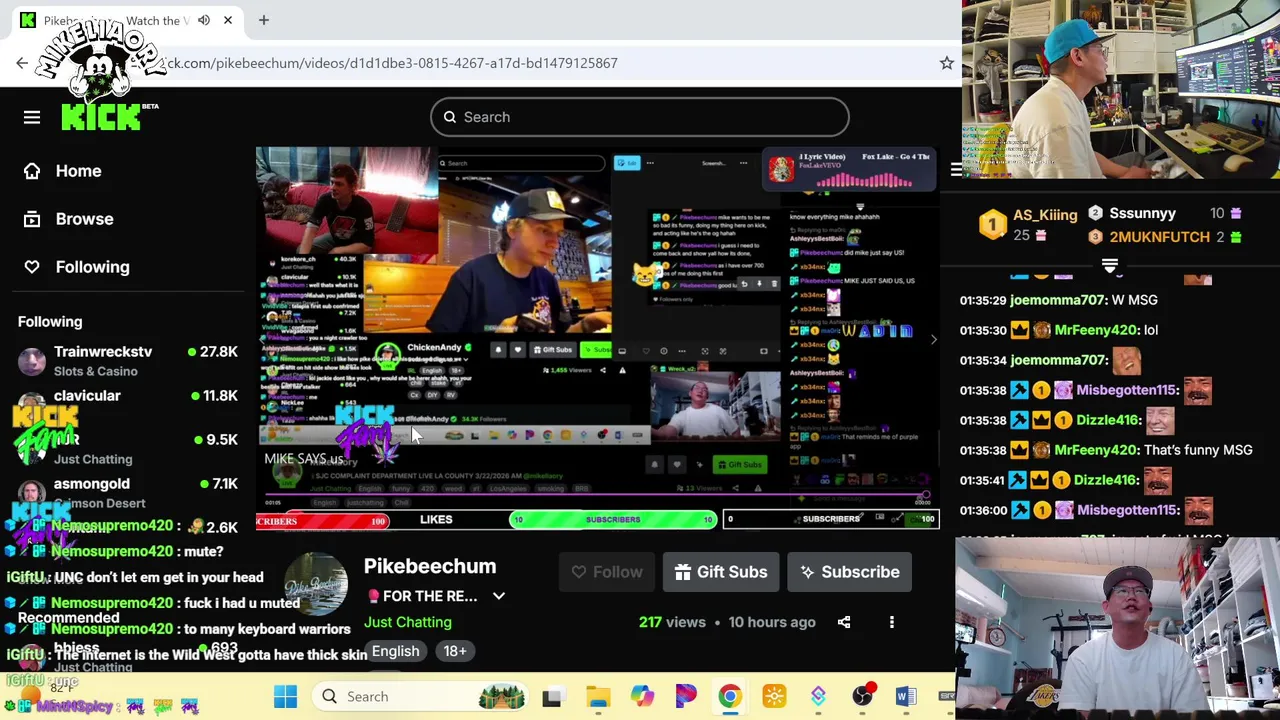This screenshot has height=720, width=1280.
Task: Select the 18+ tag
Action: [x=455, y=651]
